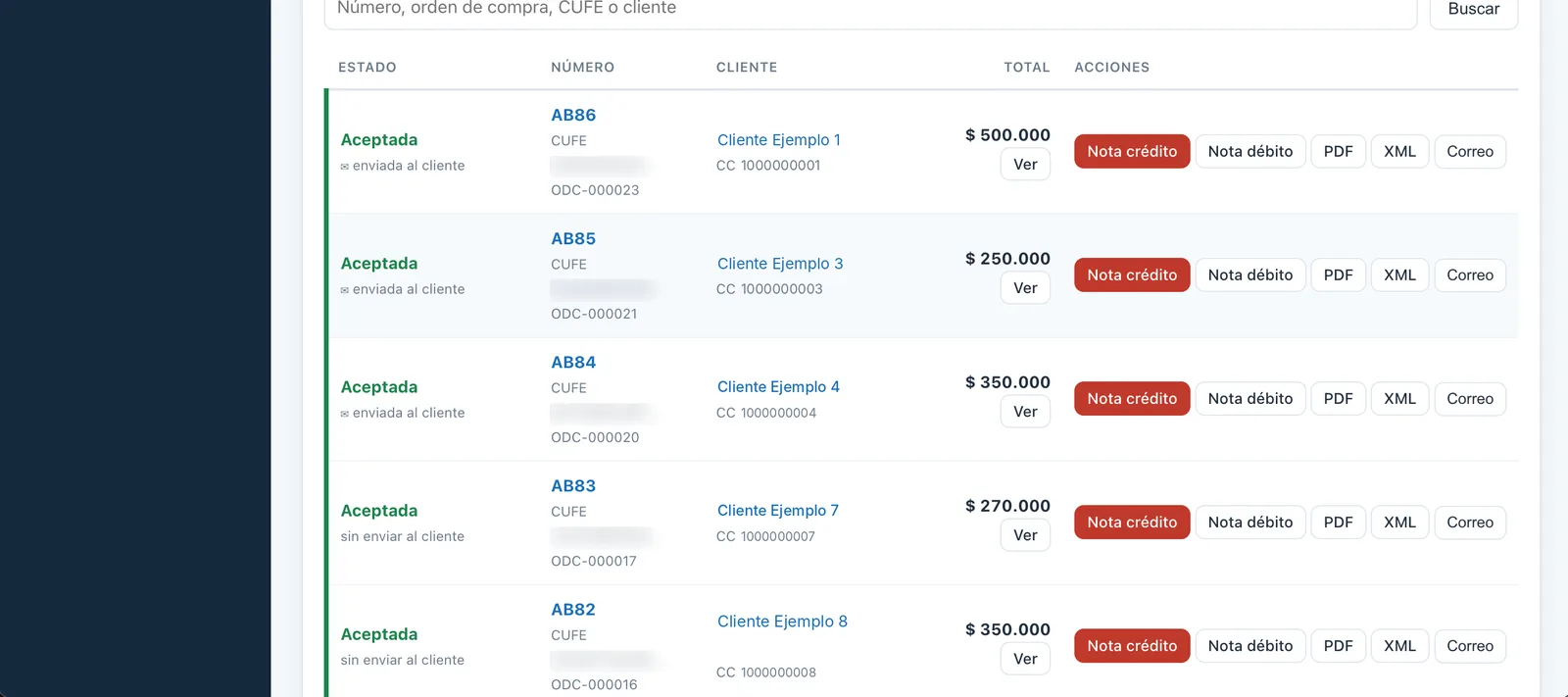Viewport: 1568px width, 697px height.
Task: Create Nota débito for invoice AB84
Action: pos(1250,398)
